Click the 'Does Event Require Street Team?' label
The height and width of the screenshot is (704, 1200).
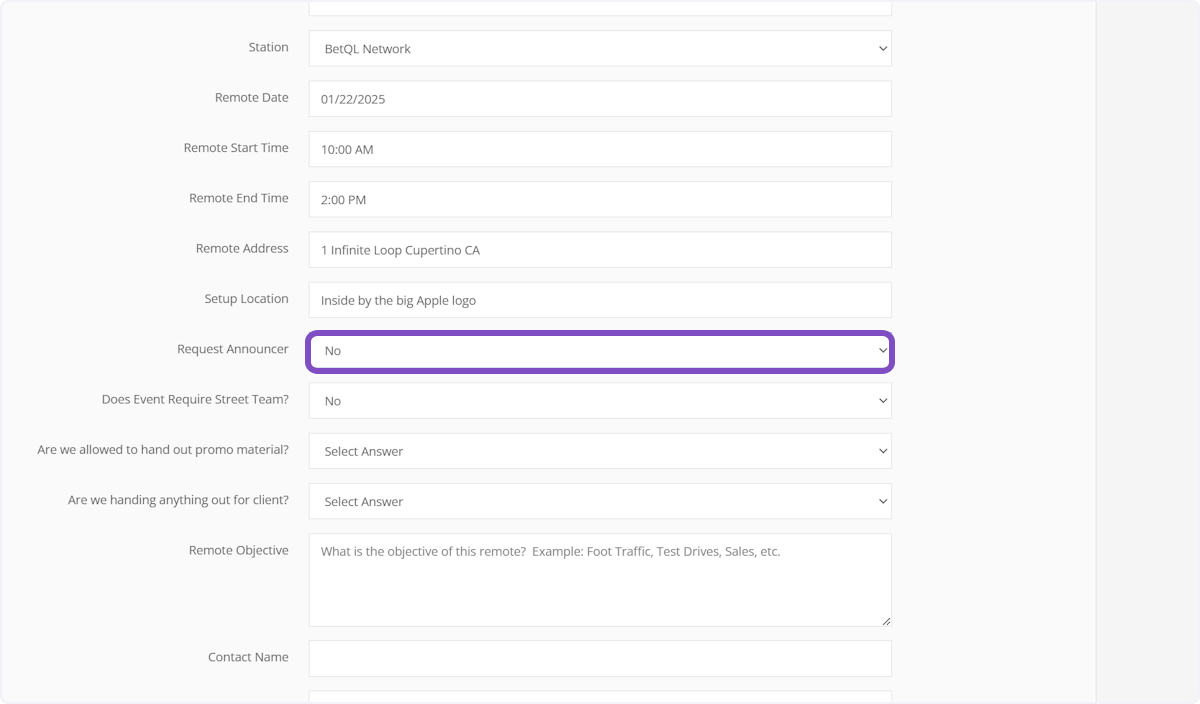(195, 399)
